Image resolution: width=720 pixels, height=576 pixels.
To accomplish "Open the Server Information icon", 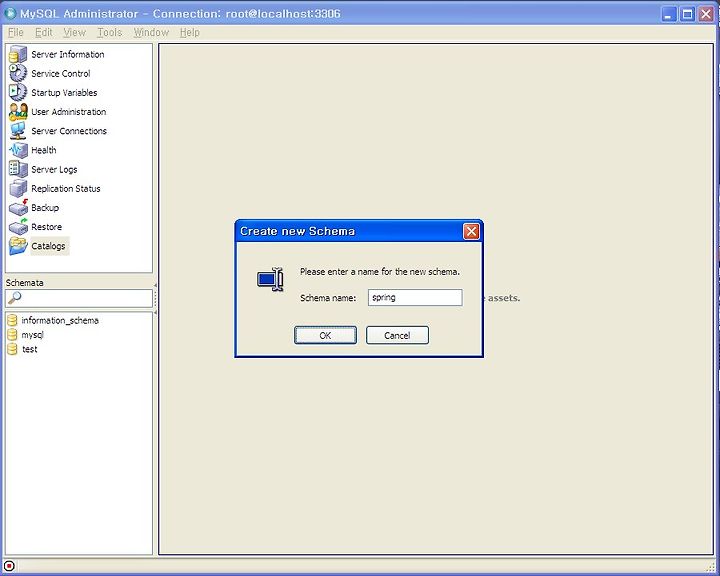I will pyautogui.click(x=18, y=54).
